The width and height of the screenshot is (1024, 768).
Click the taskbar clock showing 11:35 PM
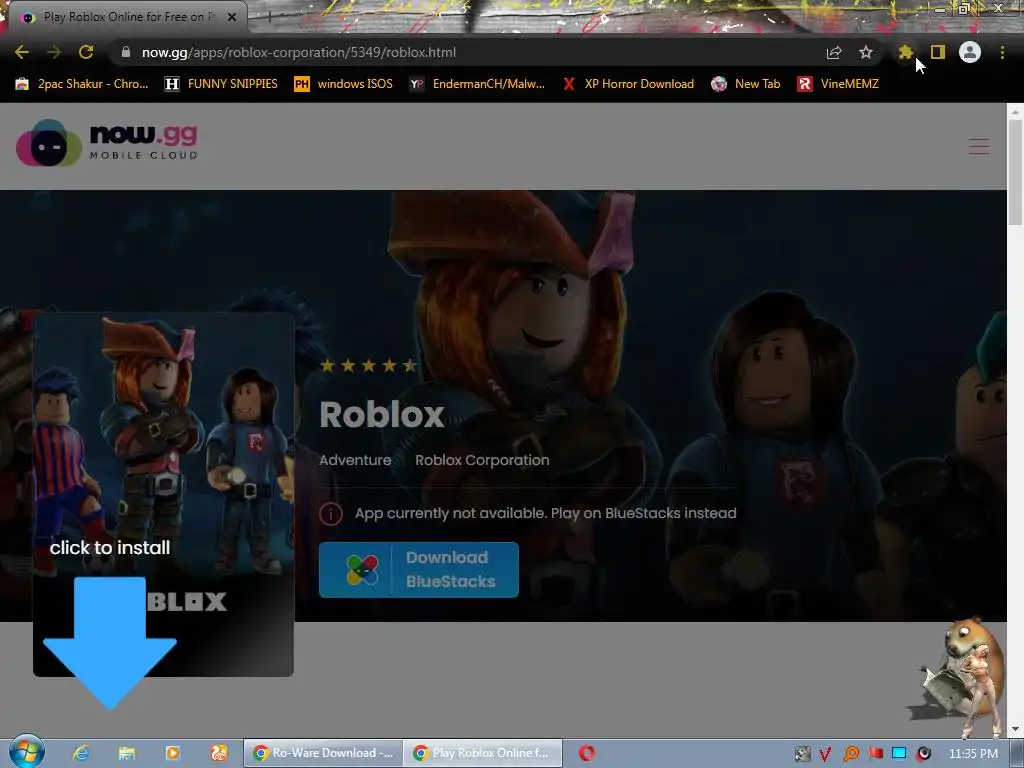[x=973, y=754]
